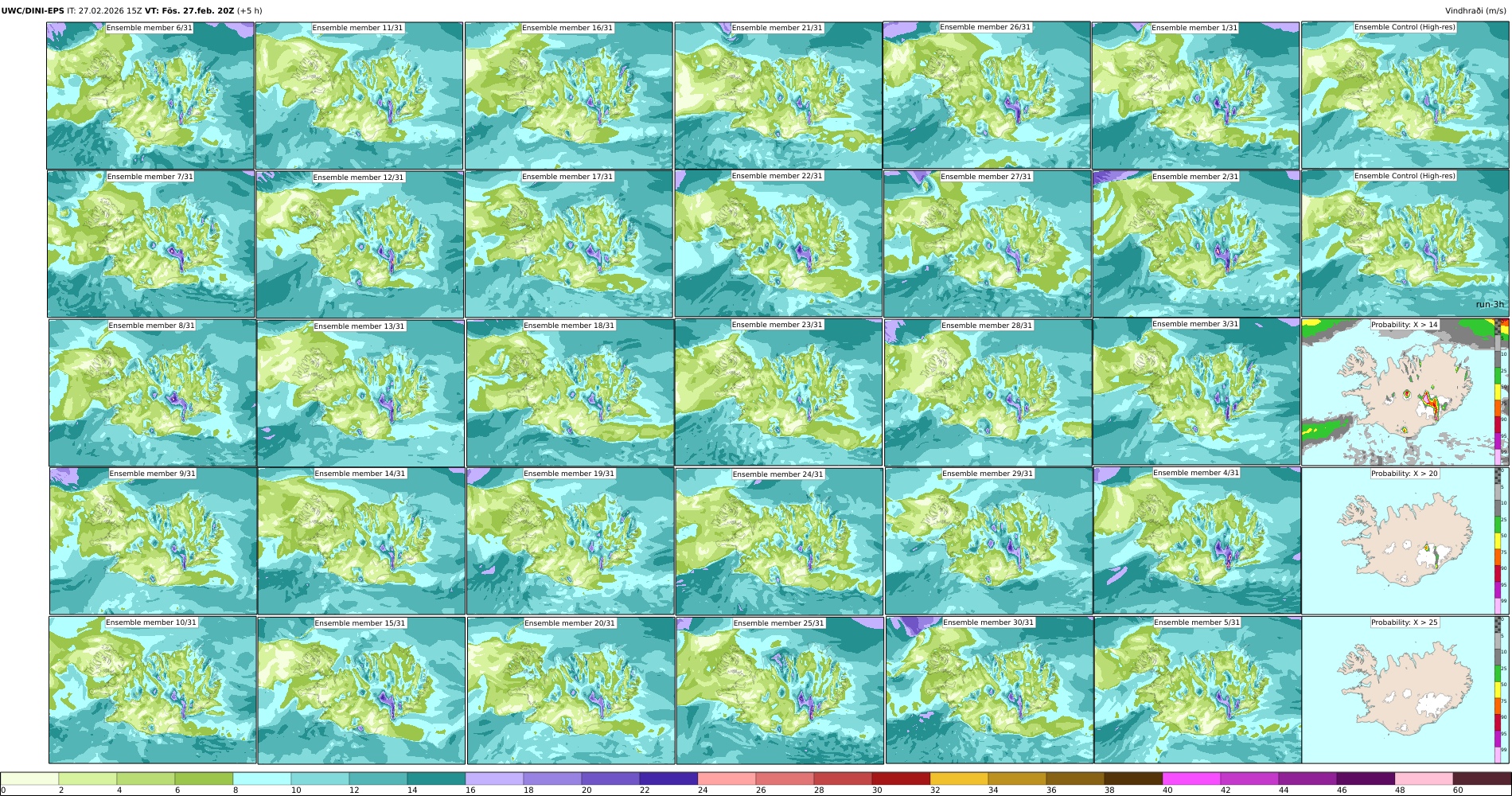This screenshot has width=1512, height=796.
Task: Open Ensemble member 15/31 wind map
Action: [361, 690]
